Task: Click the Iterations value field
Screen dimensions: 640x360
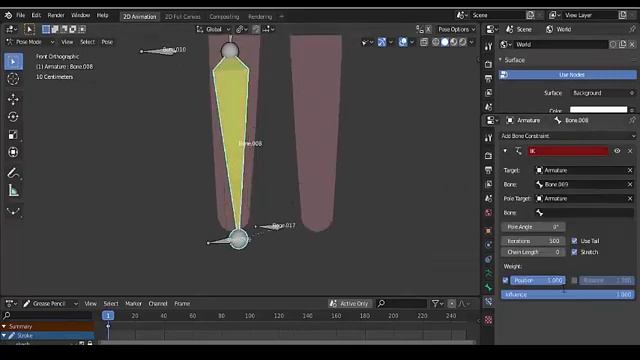Action: (x=533, y=241)
